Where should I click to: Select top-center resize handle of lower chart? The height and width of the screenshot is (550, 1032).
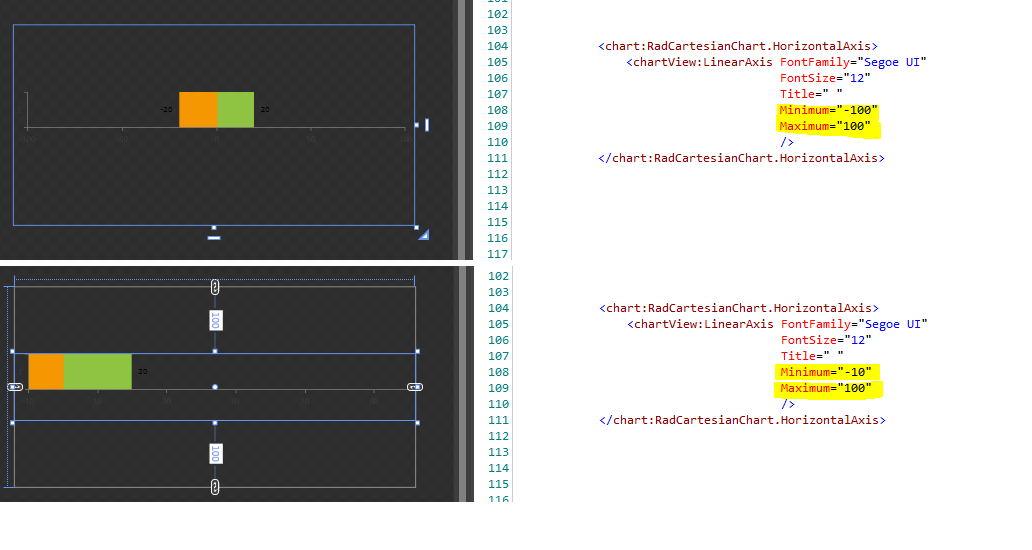click(x=215, y=351)
